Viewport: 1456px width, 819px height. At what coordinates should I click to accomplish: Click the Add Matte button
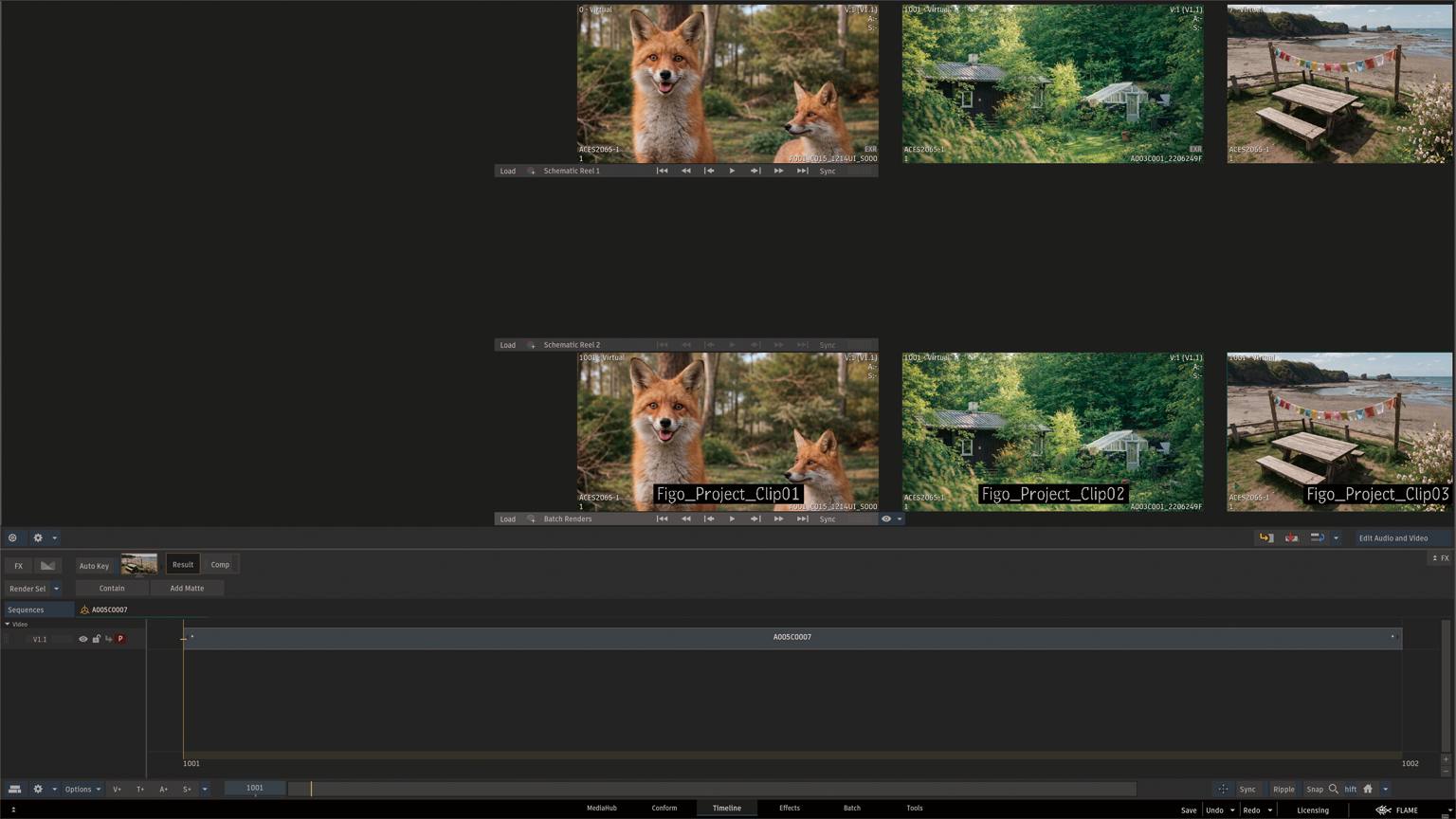(187, 589)
